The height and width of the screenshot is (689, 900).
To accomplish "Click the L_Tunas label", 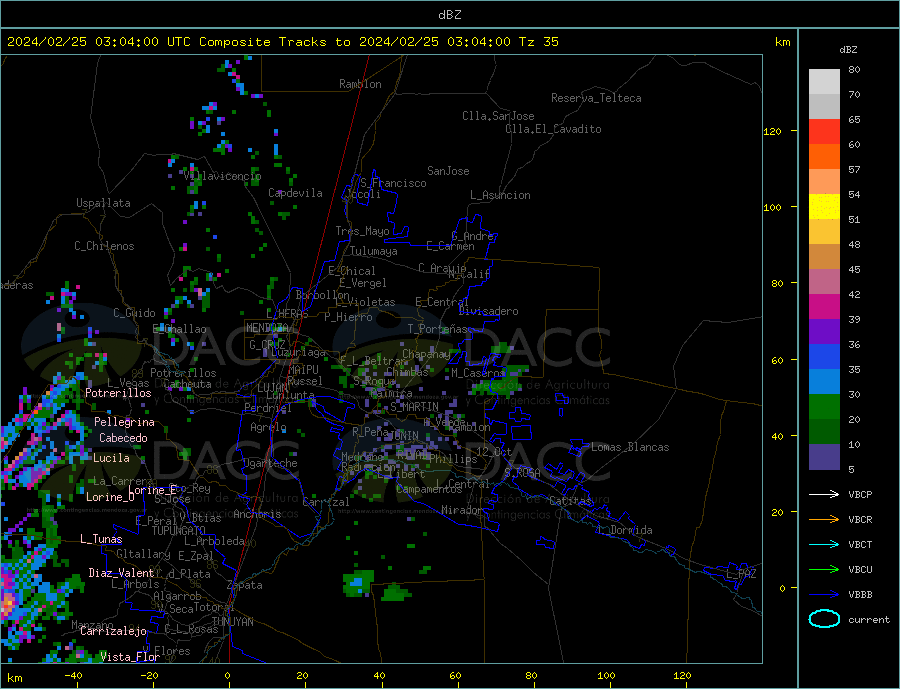I will tap(101, 539).
